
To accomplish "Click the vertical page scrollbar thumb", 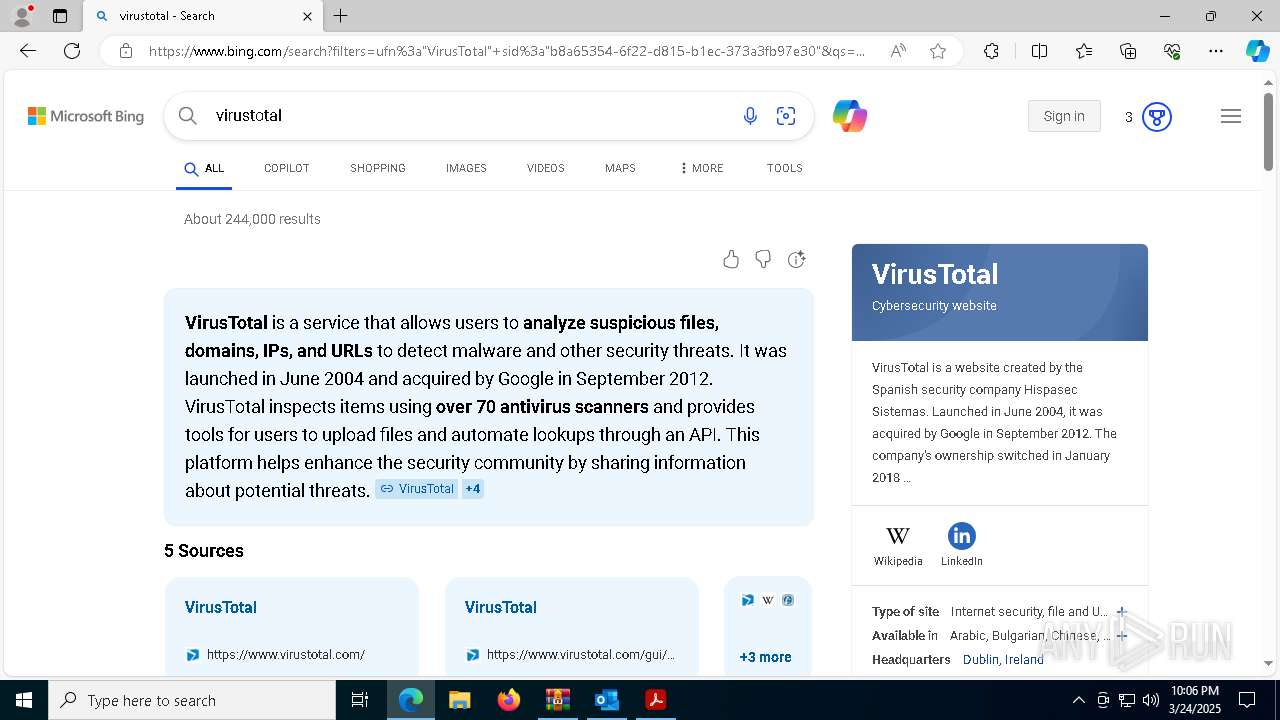I will pyautogui.click(x=1268, y=131).
